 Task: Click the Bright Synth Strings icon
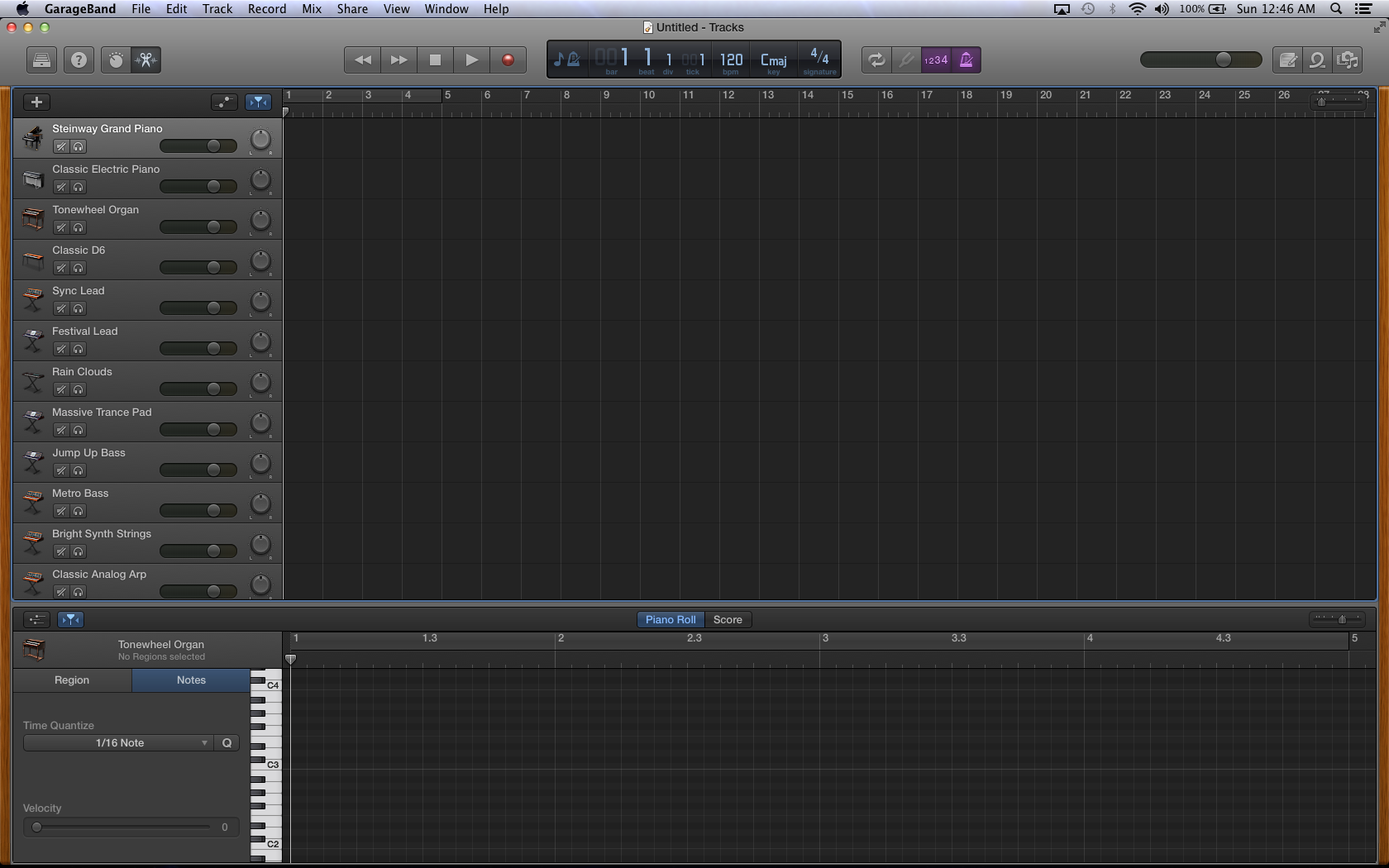coord(32,544)
